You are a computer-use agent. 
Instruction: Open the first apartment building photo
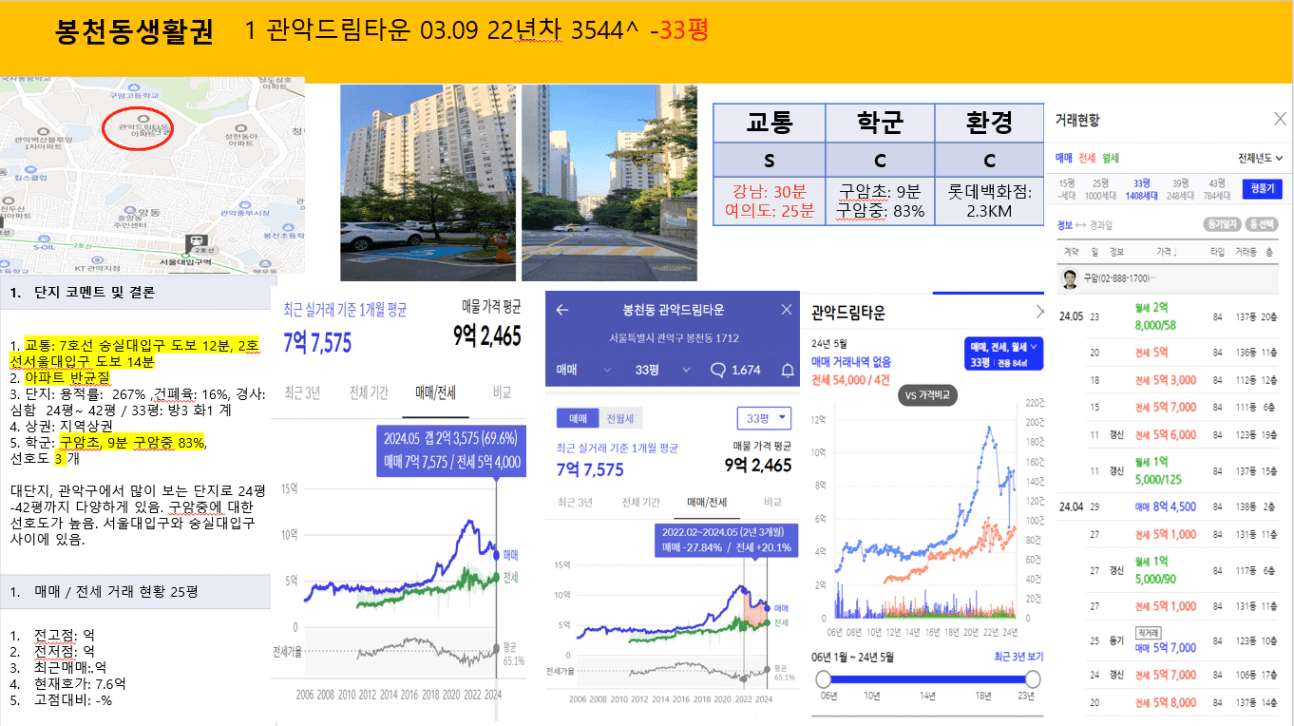[x=428, y=182]
